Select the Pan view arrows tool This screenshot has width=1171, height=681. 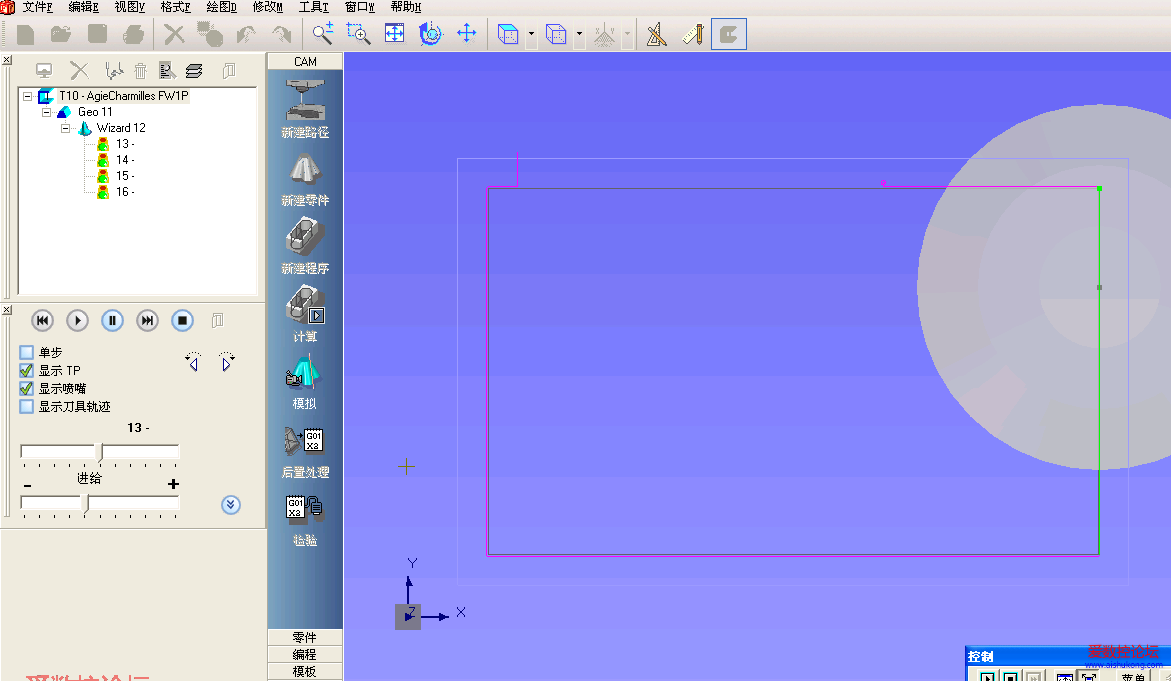467,34
